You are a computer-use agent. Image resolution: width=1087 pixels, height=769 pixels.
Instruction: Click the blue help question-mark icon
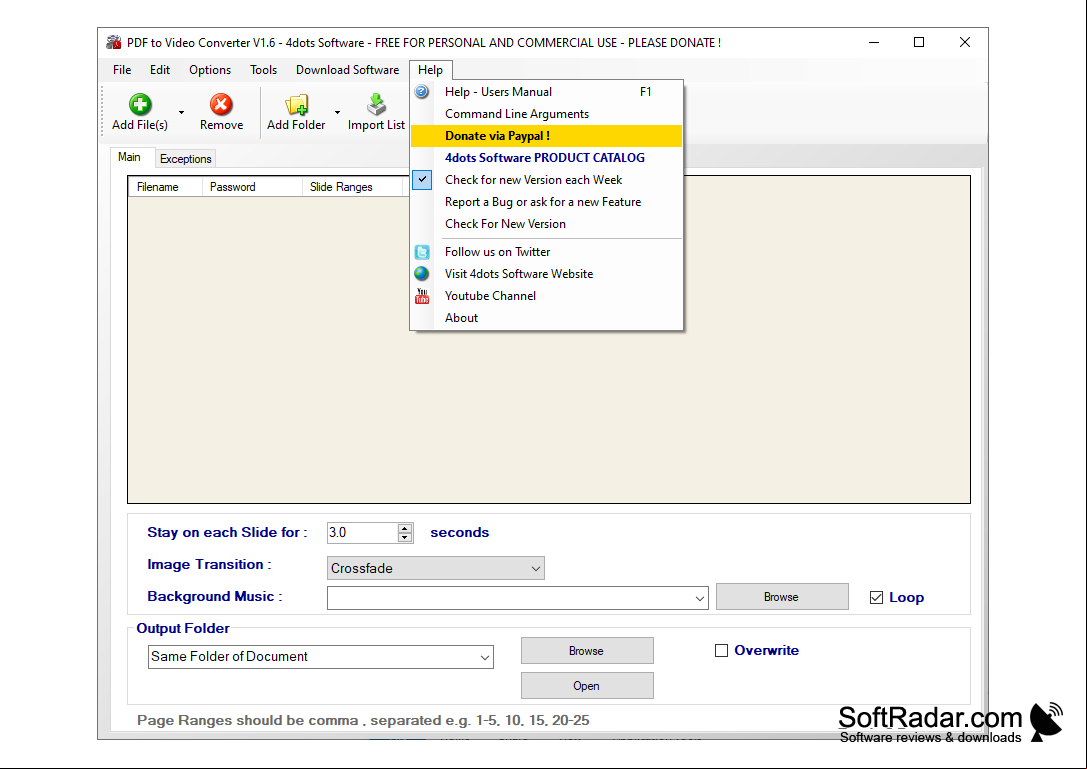point(421,92)
